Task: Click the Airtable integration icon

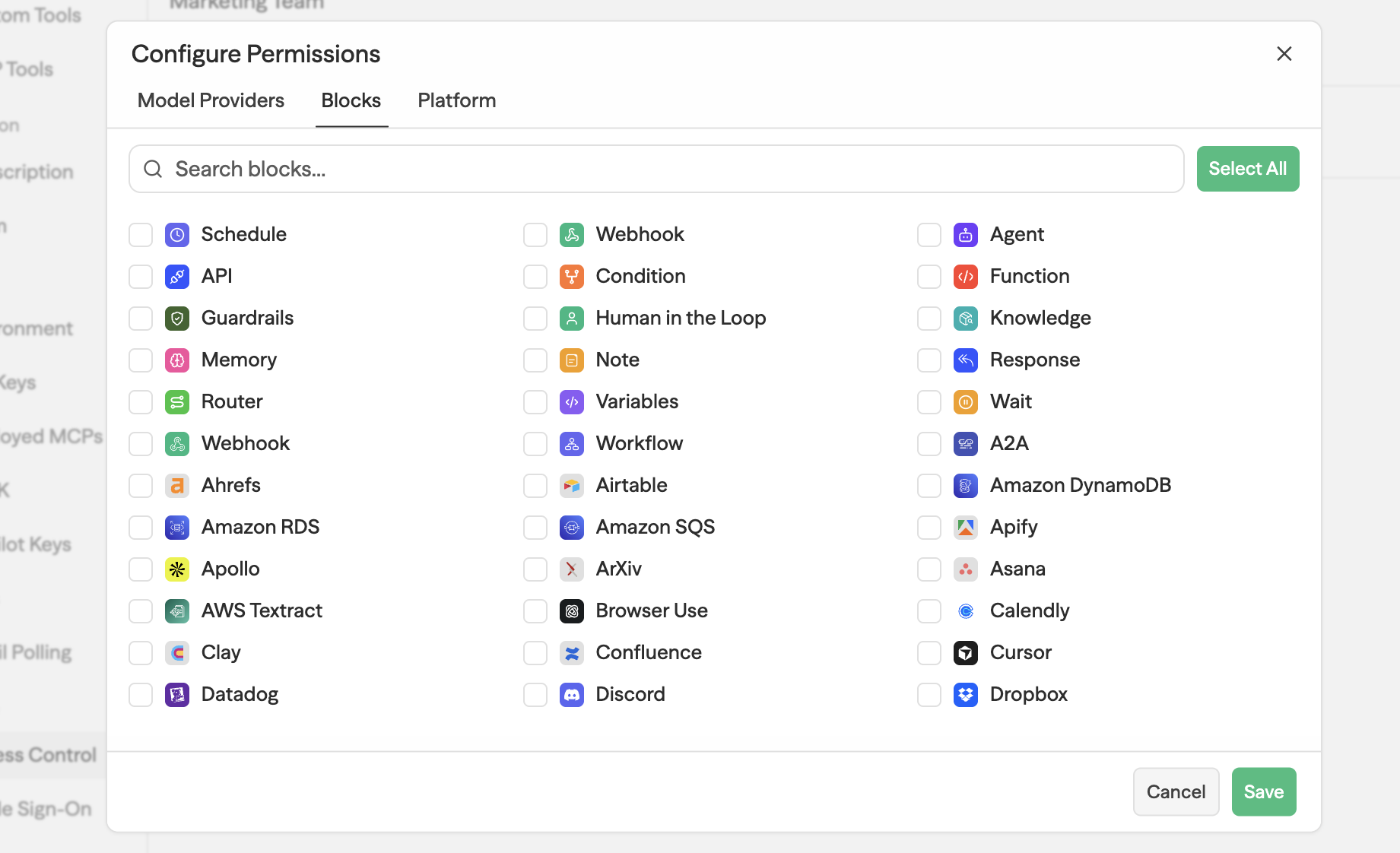Action: point(571,486)
